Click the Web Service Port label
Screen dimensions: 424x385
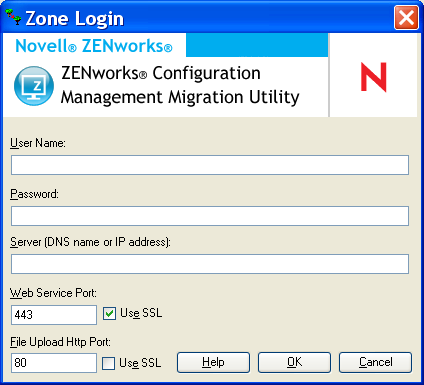click(53, 293)
